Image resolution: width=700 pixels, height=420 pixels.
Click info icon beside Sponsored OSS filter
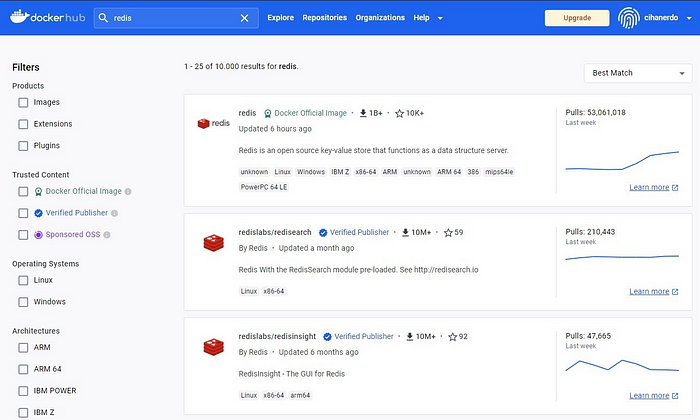pyautogui.click(x=107, y=235)
